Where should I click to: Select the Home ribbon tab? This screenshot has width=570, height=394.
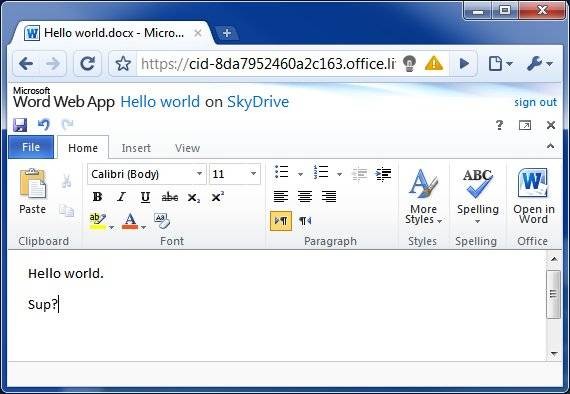point(83,148)
